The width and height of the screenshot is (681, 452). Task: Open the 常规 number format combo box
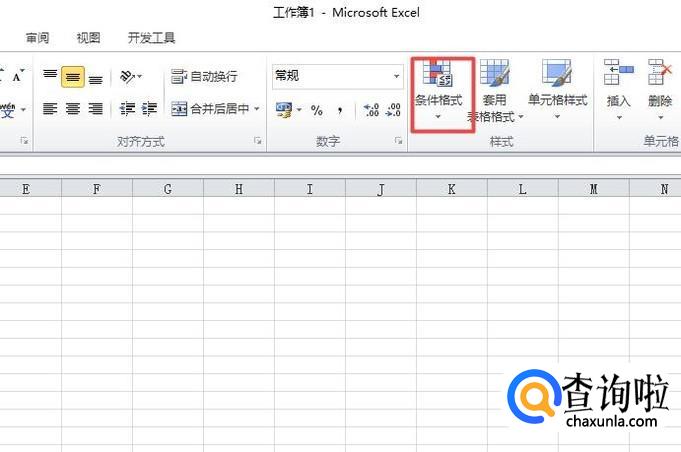[x=337, y=76]
